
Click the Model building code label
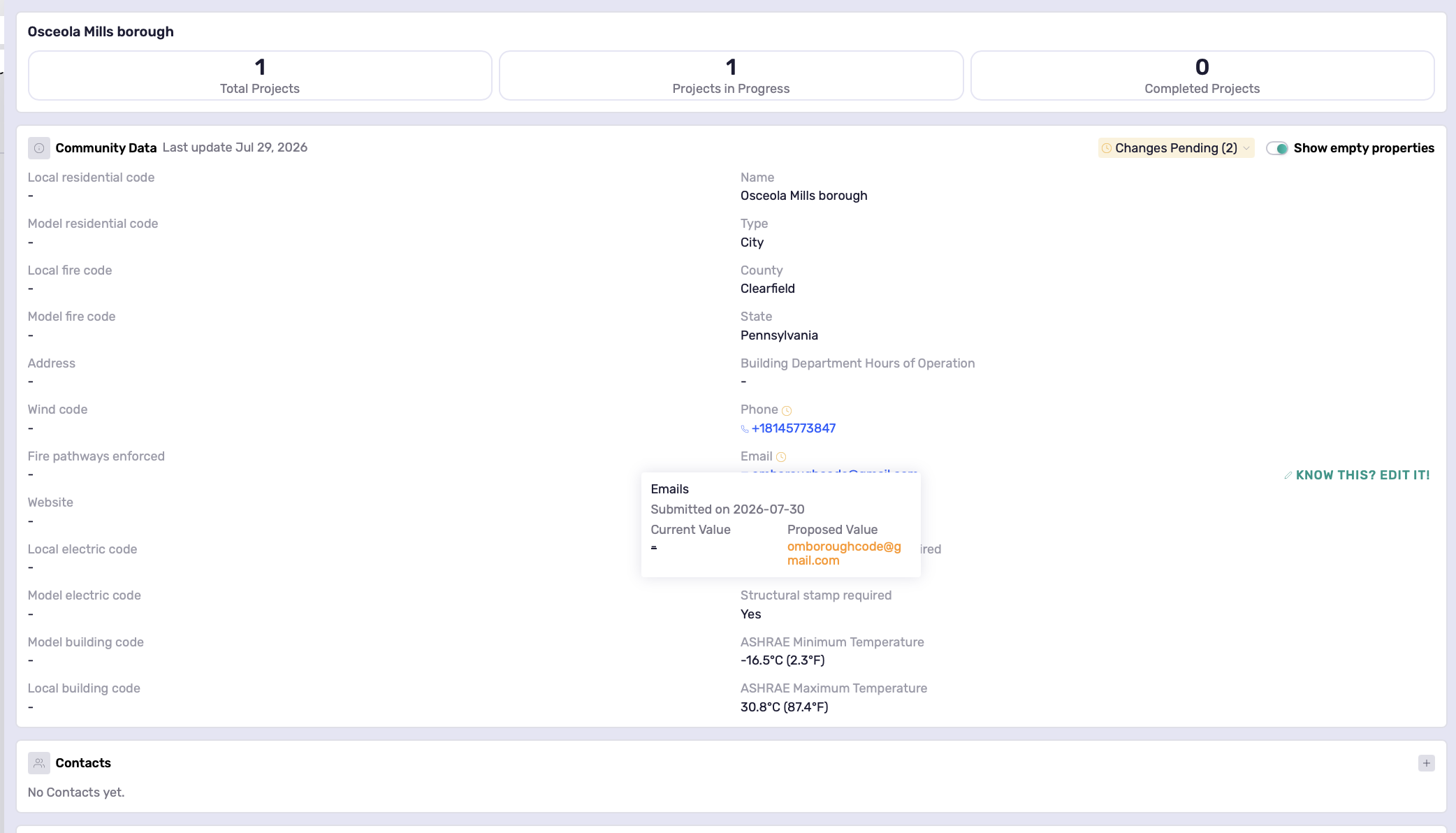(x=86, y=642)
